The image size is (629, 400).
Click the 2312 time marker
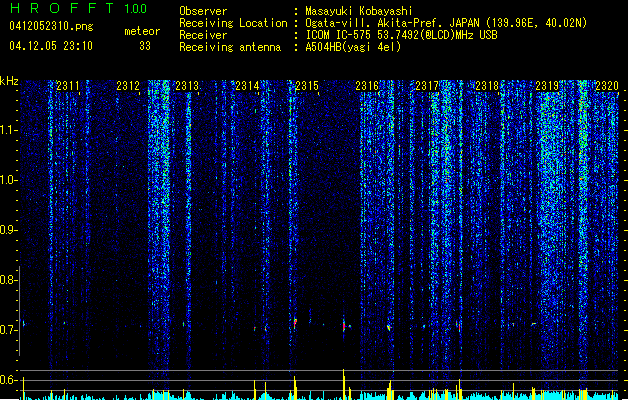[128, 86]
